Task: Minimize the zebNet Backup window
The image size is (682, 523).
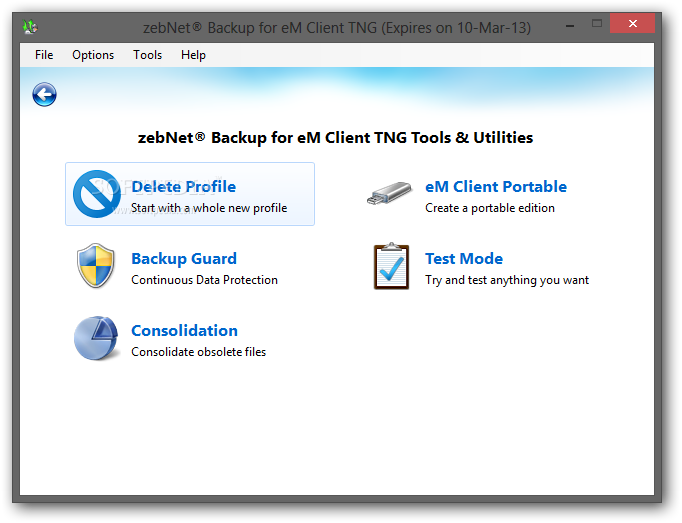Action: (570, 25)
